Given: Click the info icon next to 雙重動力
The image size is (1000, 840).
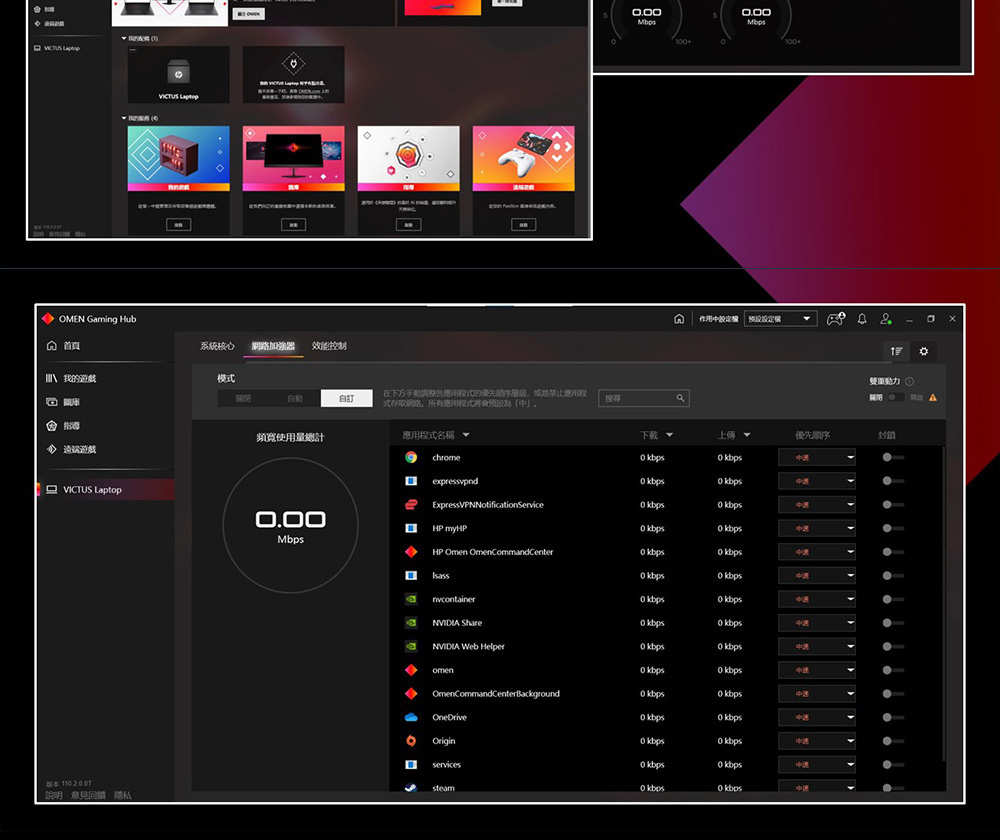Looking at the screenshot, I should [909, 381].
